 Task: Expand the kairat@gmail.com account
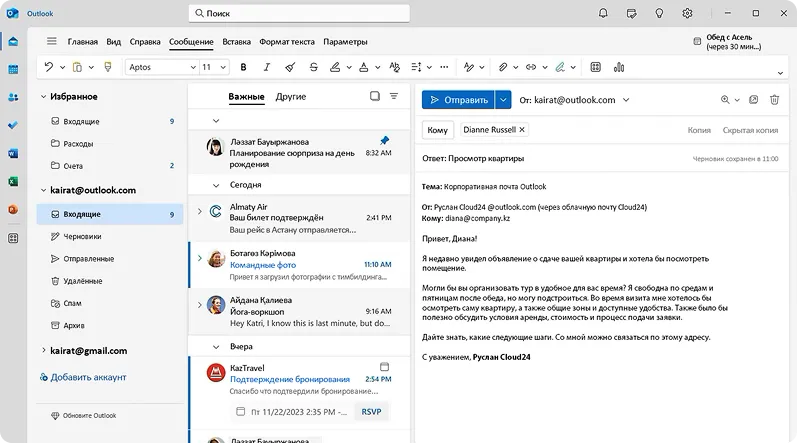(44, 350)
